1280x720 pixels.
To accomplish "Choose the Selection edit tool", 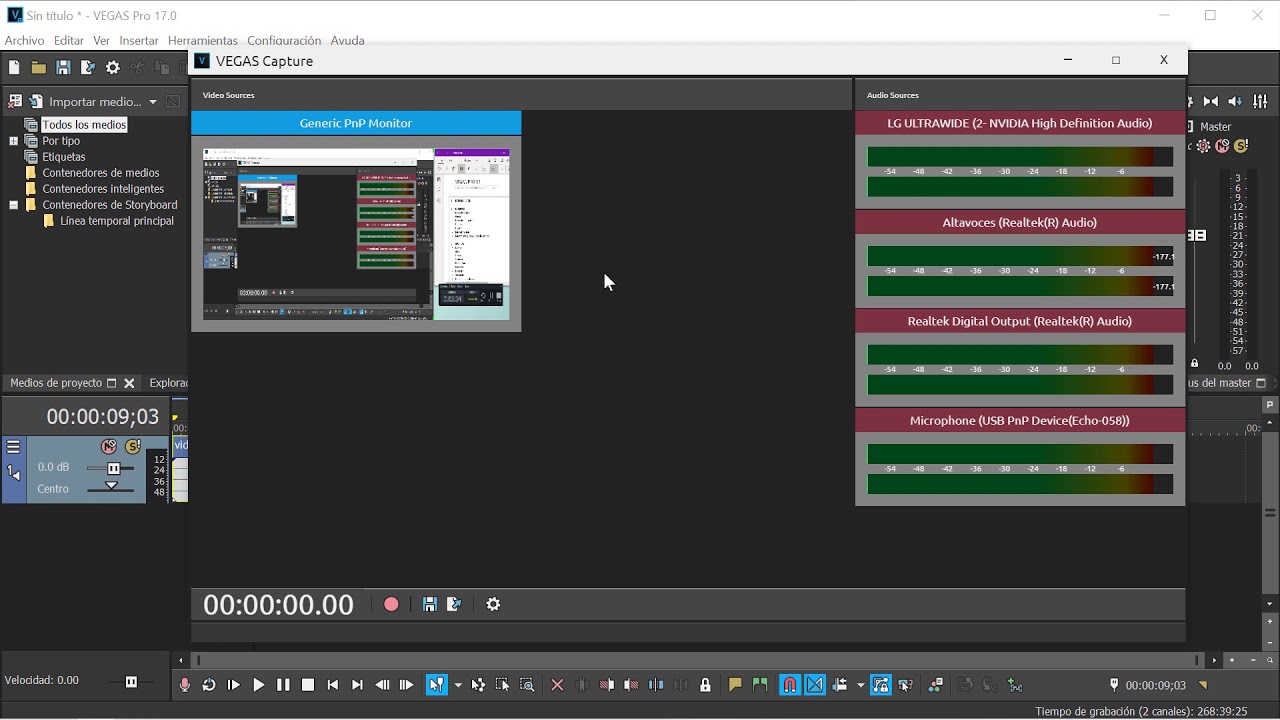I will [502, 685].
